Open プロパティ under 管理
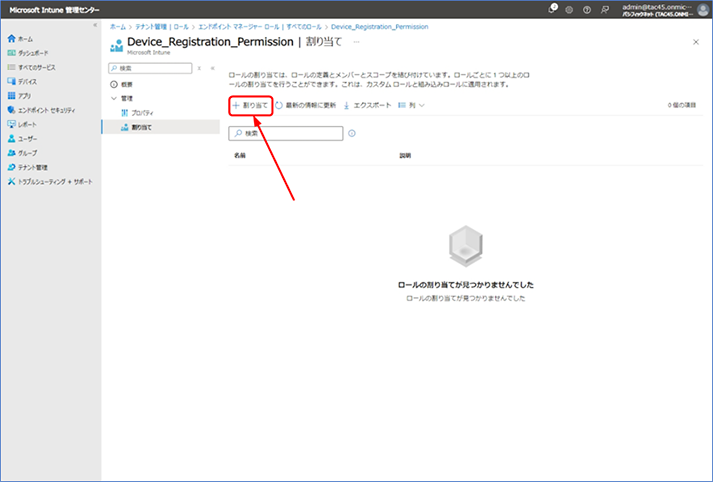The width and height of the screenshot is (713, 482). click(137, 113)
